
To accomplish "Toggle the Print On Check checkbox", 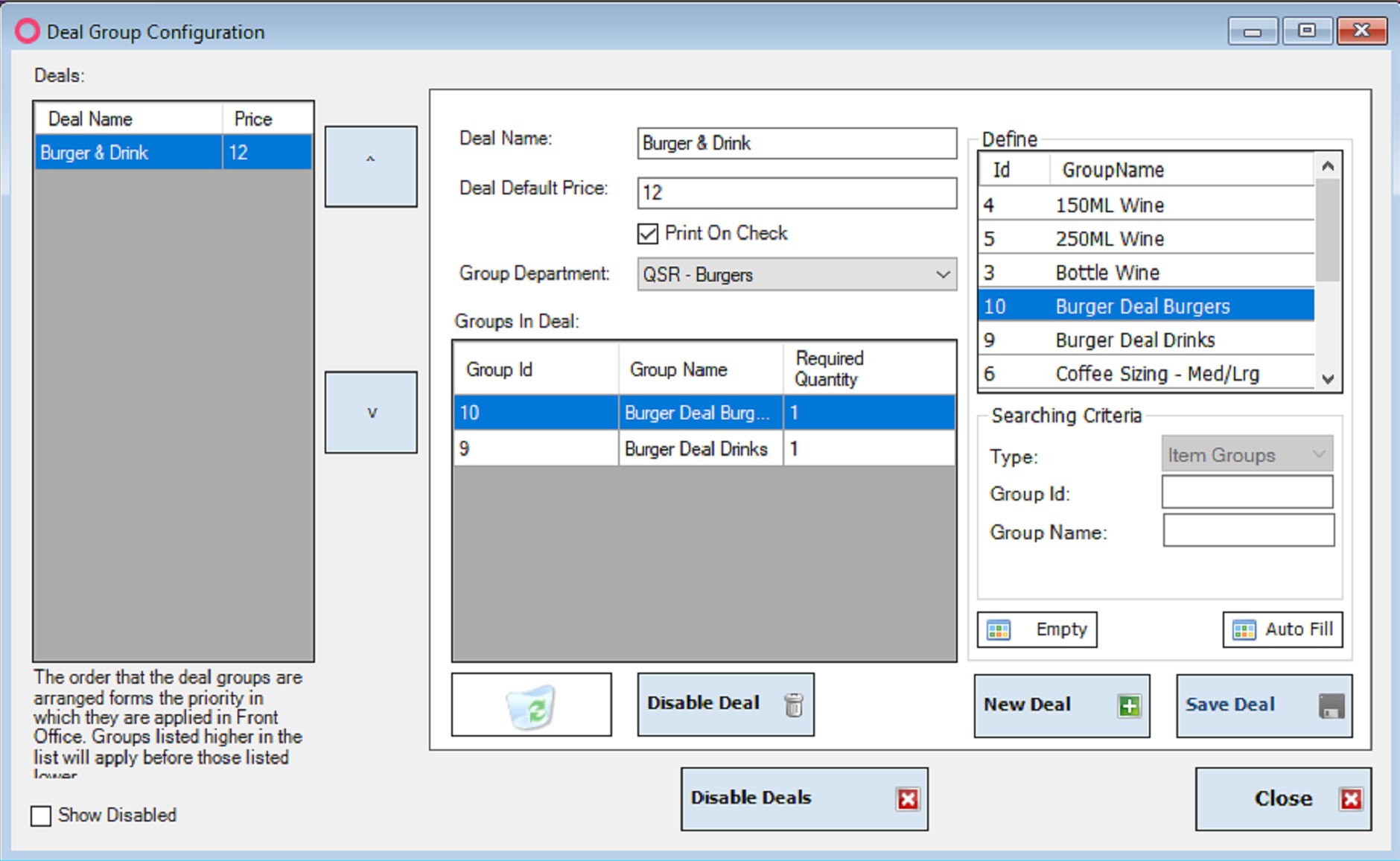I will point(648,234).
